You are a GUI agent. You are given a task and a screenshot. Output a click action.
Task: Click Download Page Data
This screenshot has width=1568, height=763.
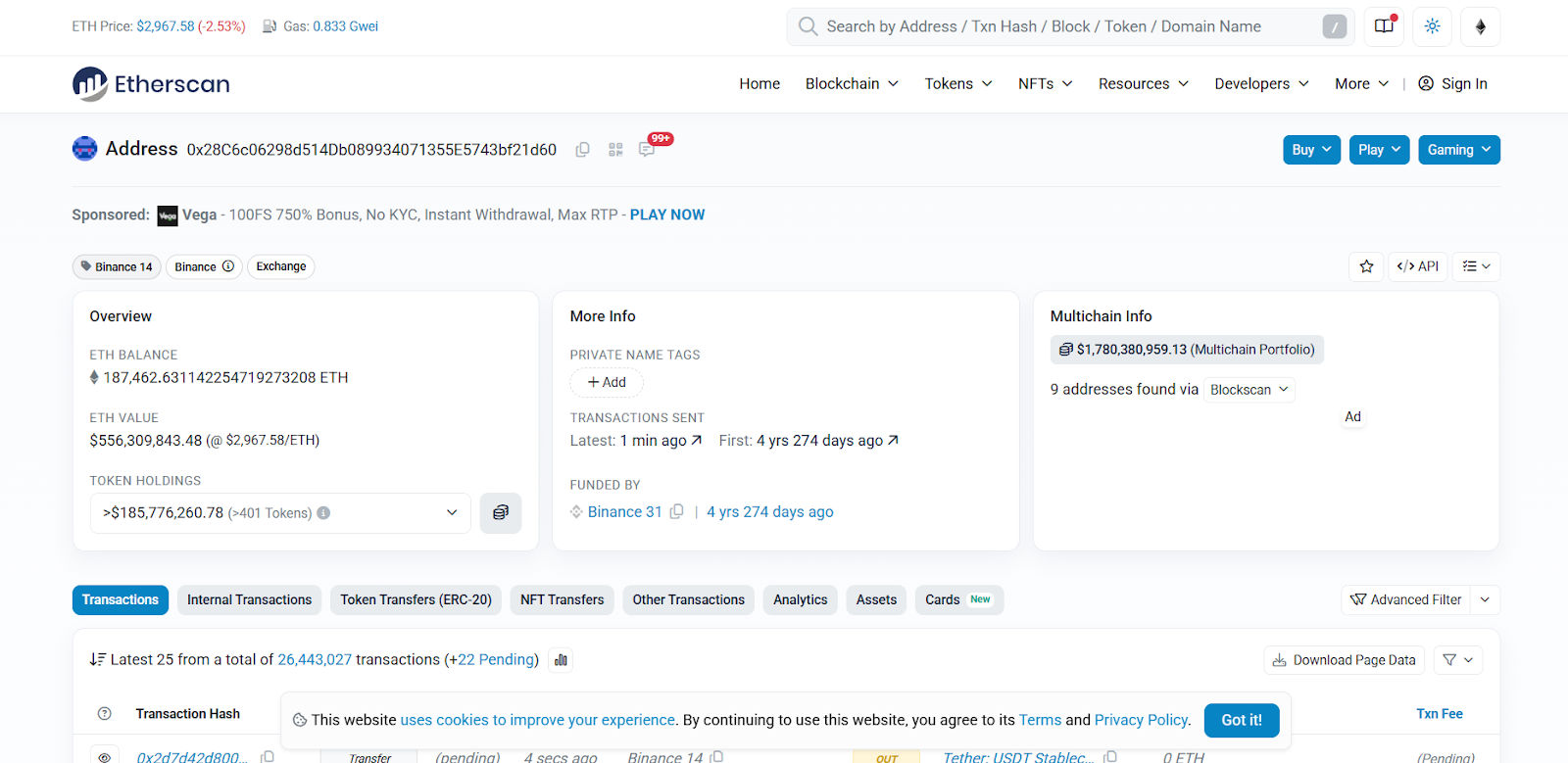(1344, 660)
